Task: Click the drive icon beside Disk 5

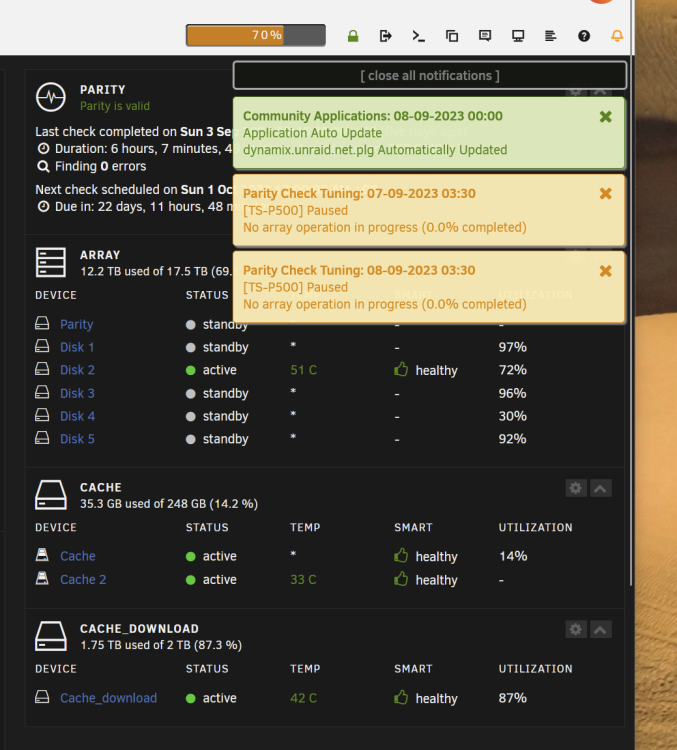Action: 42,438
